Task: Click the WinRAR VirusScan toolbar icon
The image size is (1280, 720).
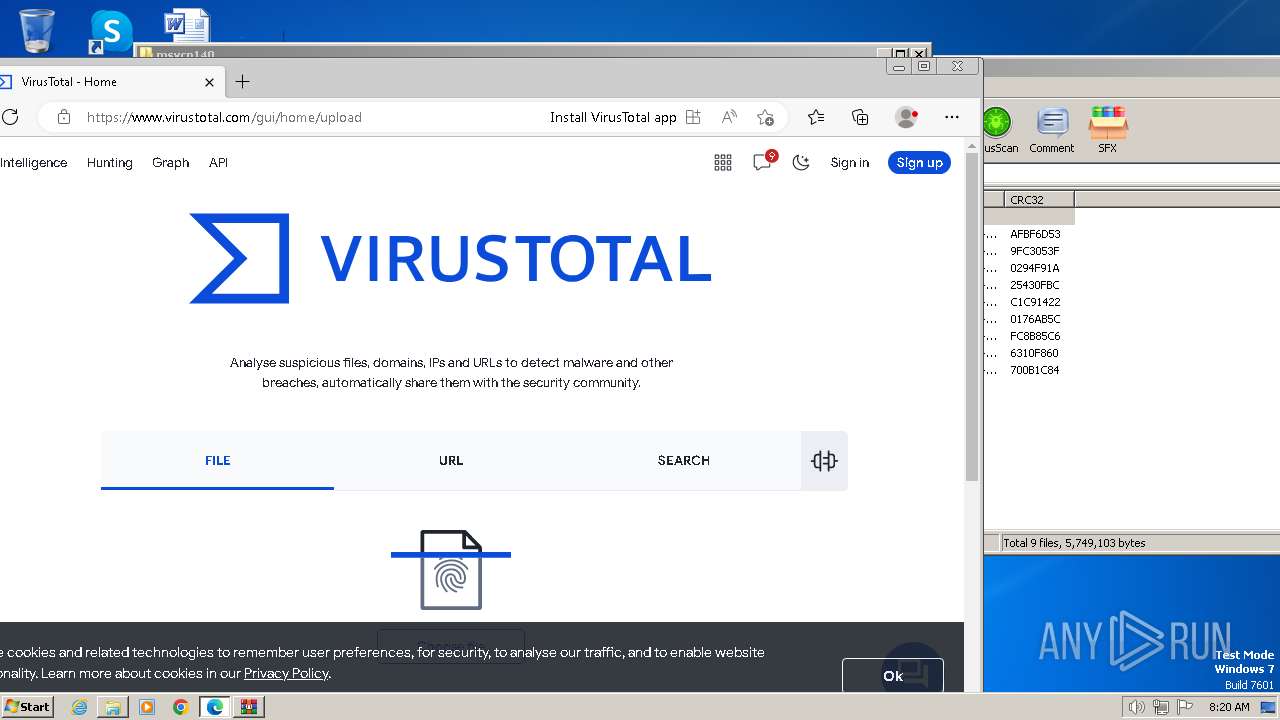Action: [997, 130]
